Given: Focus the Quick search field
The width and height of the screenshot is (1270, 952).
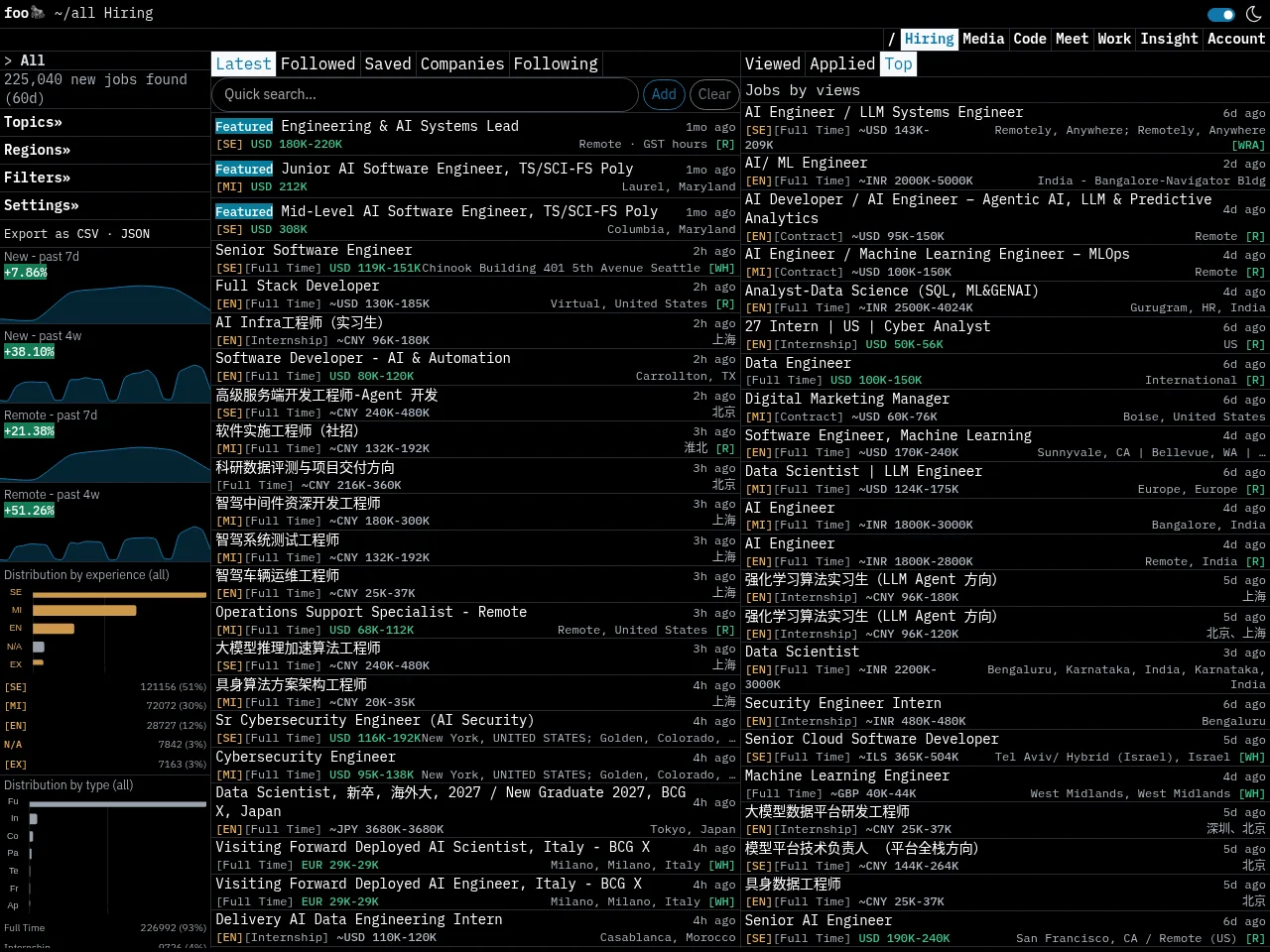Looking at the screenshot, I should (425, 94).
